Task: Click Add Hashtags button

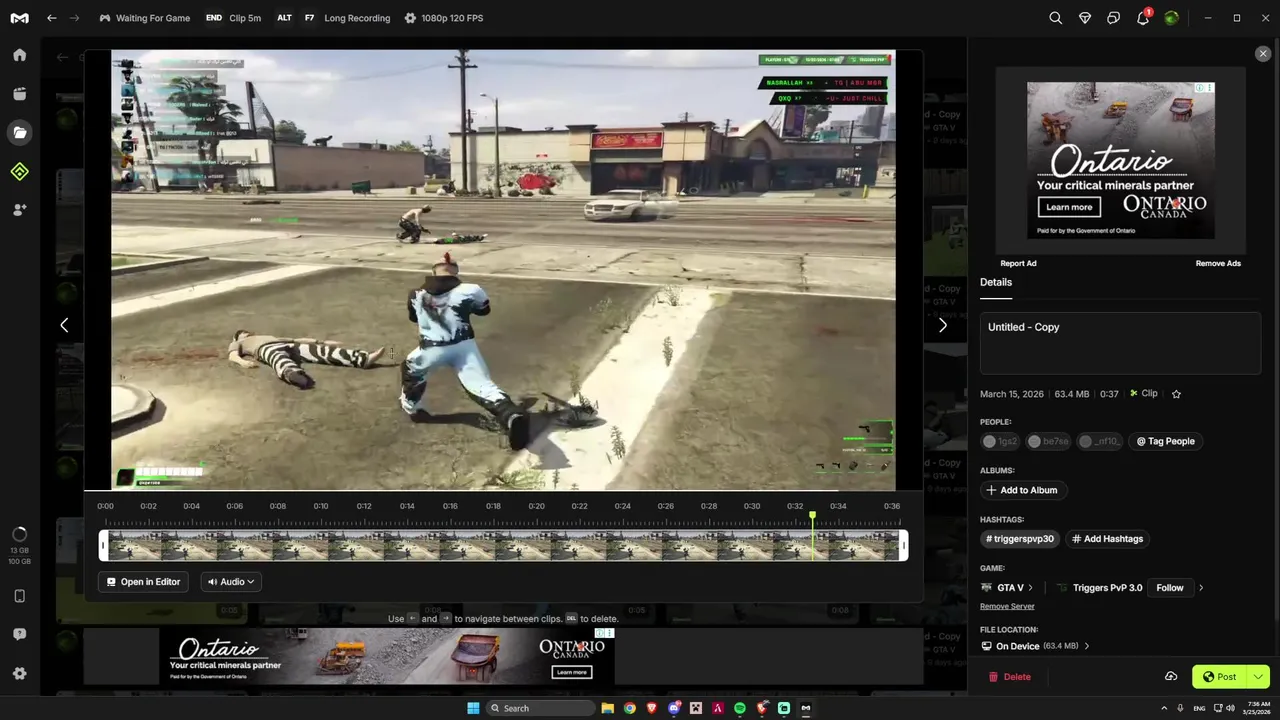Action: click(x=1107, y=539)
